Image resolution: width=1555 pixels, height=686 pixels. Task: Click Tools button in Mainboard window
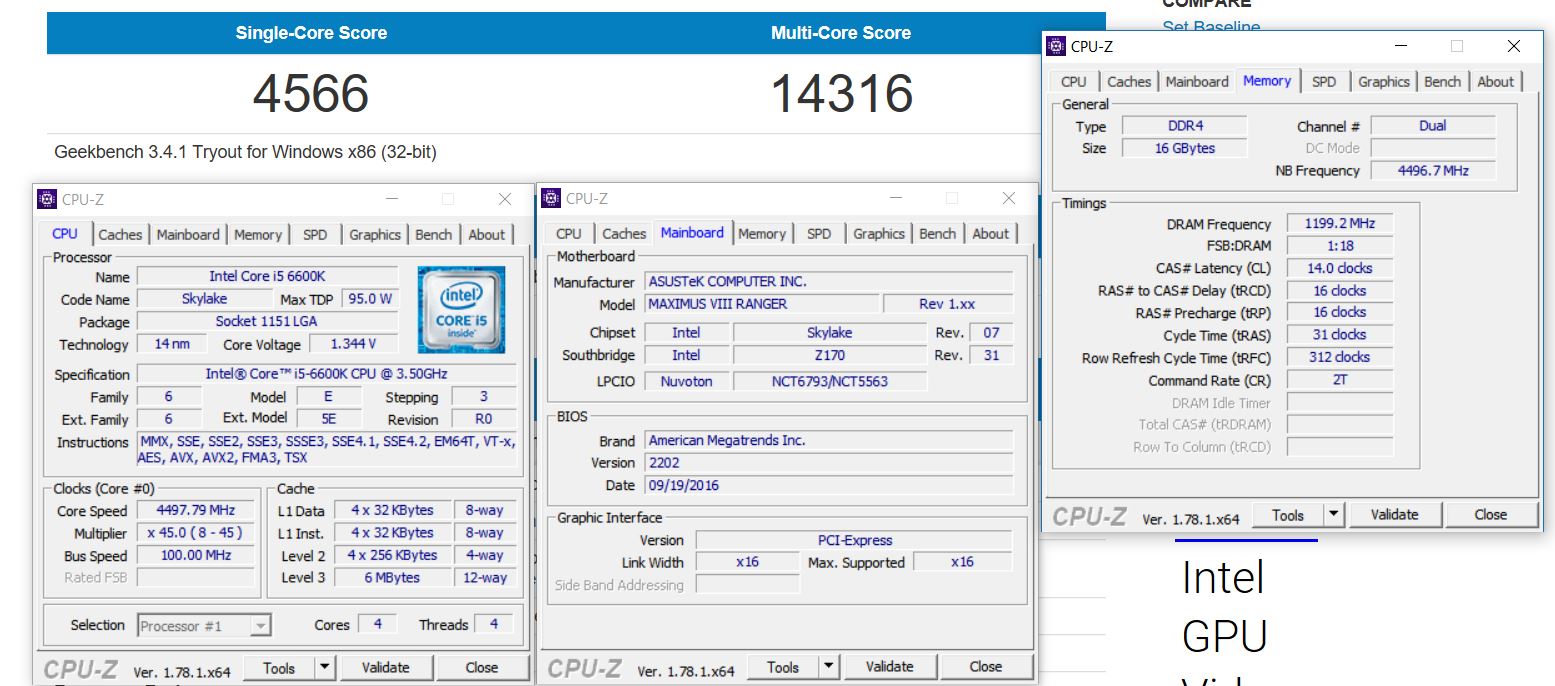tap(783, 667)
